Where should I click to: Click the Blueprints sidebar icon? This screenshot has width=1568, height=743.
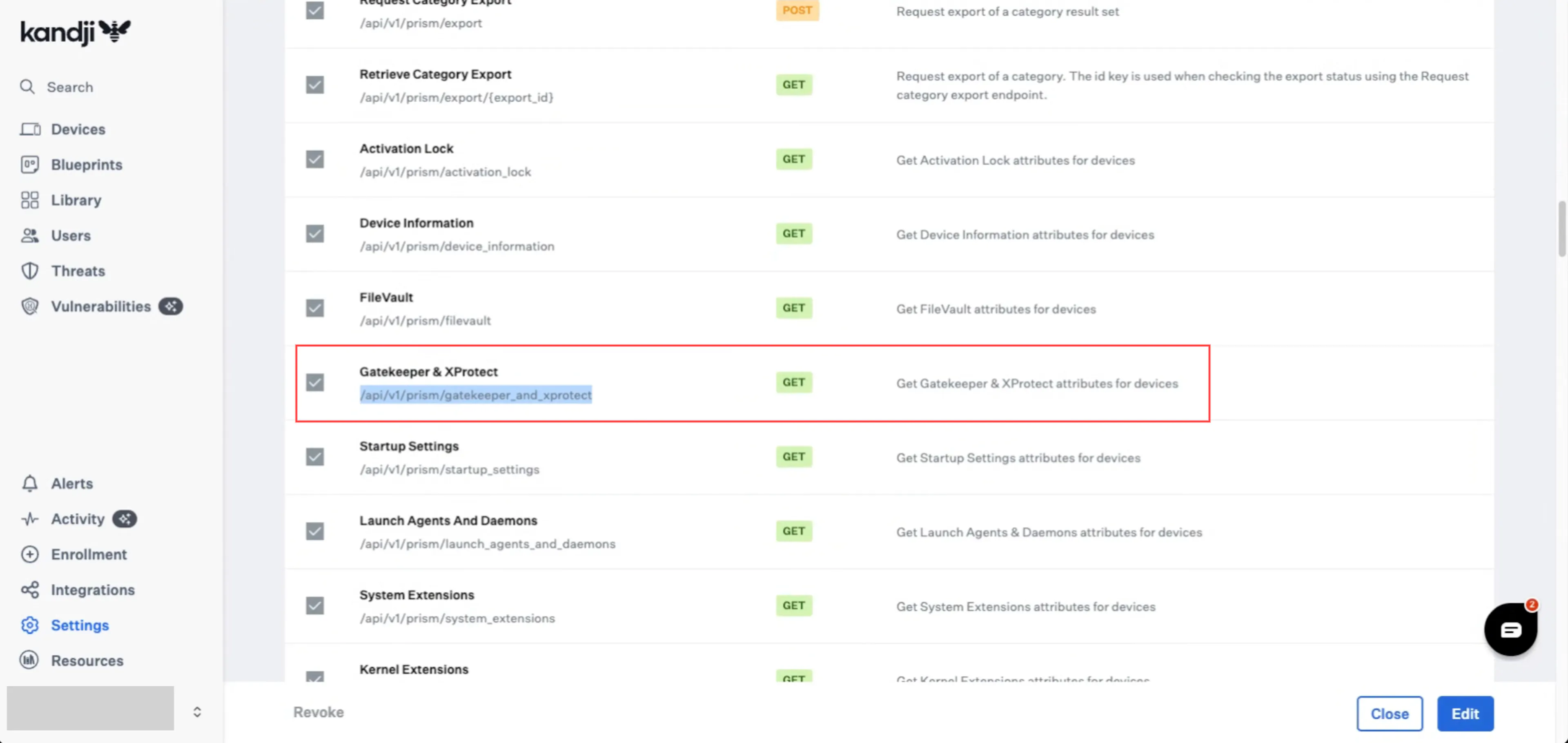pyautogui.click(x=30, y=165)
